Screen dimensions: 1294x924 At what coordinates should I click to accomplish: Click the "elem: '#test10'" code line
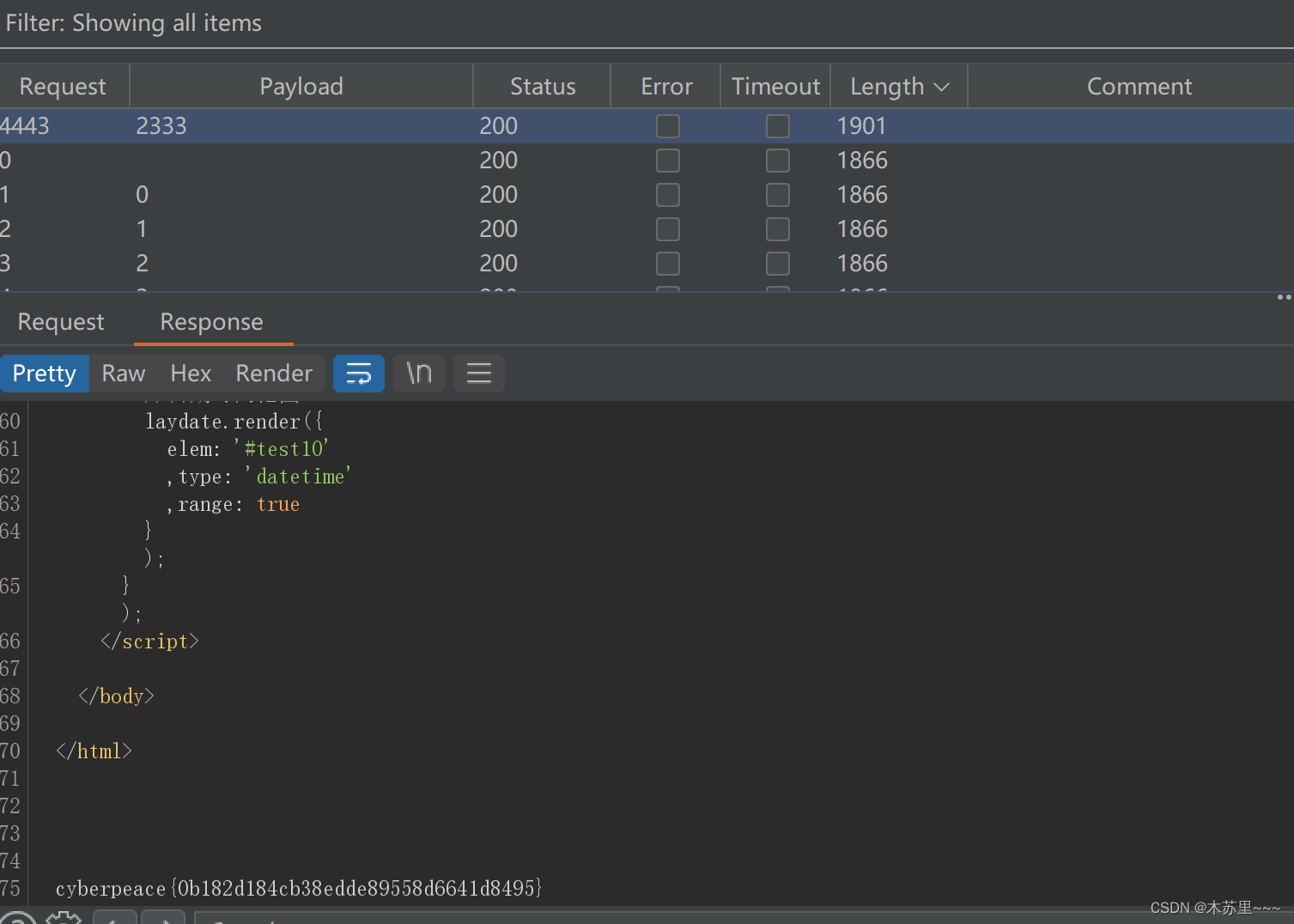[x=248, y=449]
